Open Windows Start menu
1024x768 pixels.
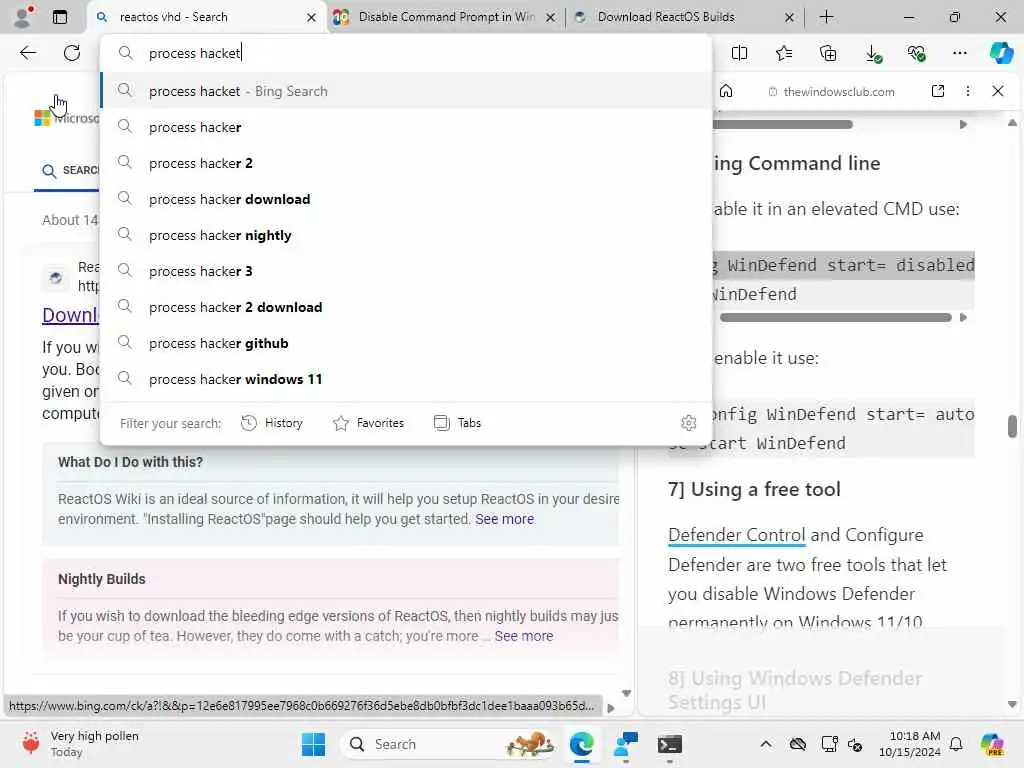[x=313, y=744]
